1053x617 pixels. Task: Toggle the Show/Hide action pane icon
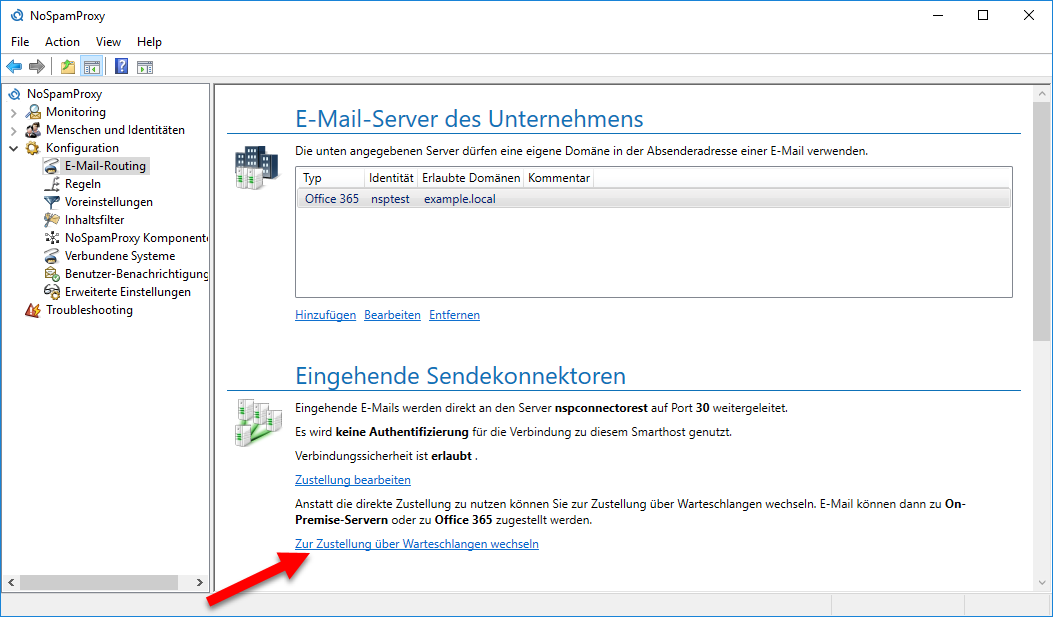(x=144, y=66)
